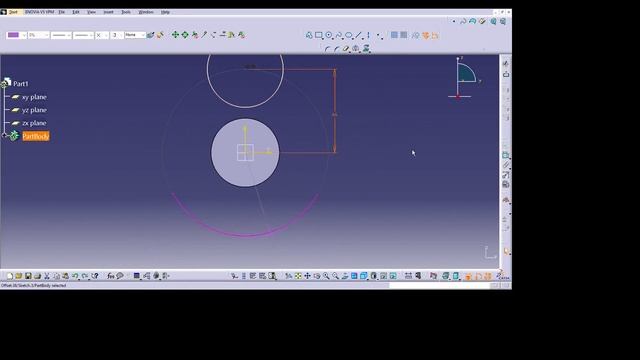Click the Corner fillet tool

click(327, 49)
